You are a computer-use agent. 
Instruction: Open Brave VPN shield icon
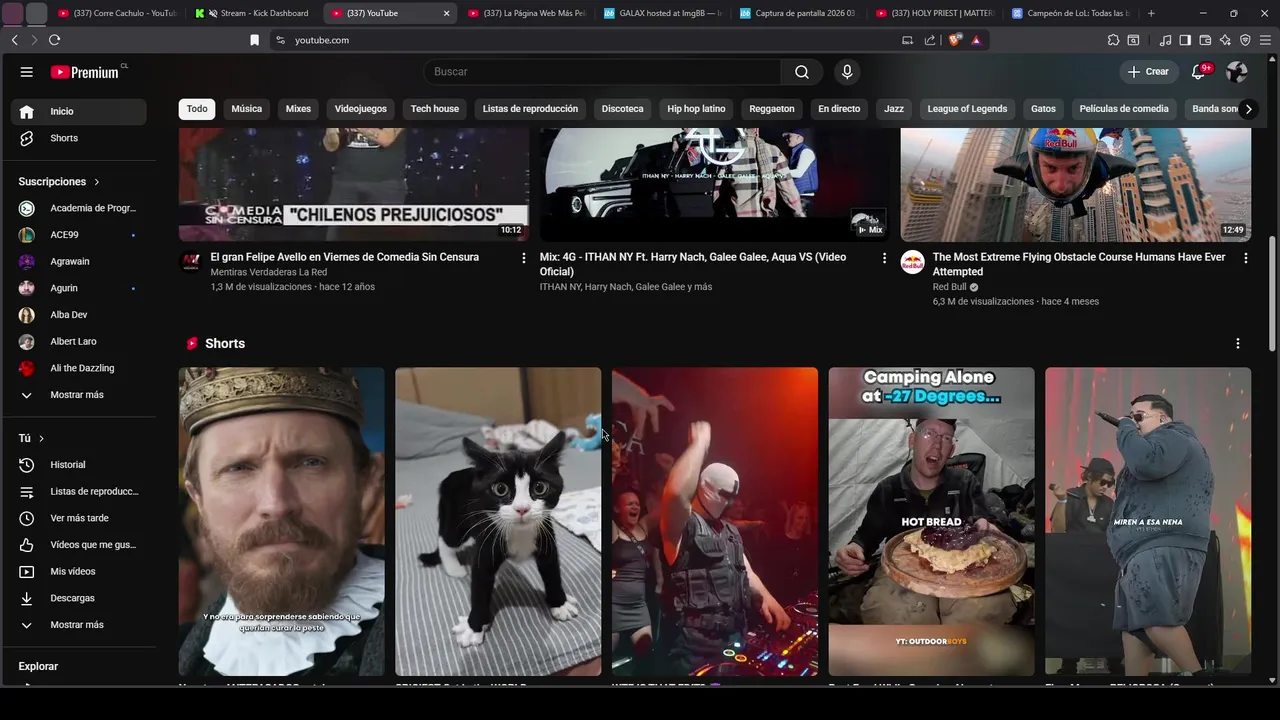[1245, 40]
